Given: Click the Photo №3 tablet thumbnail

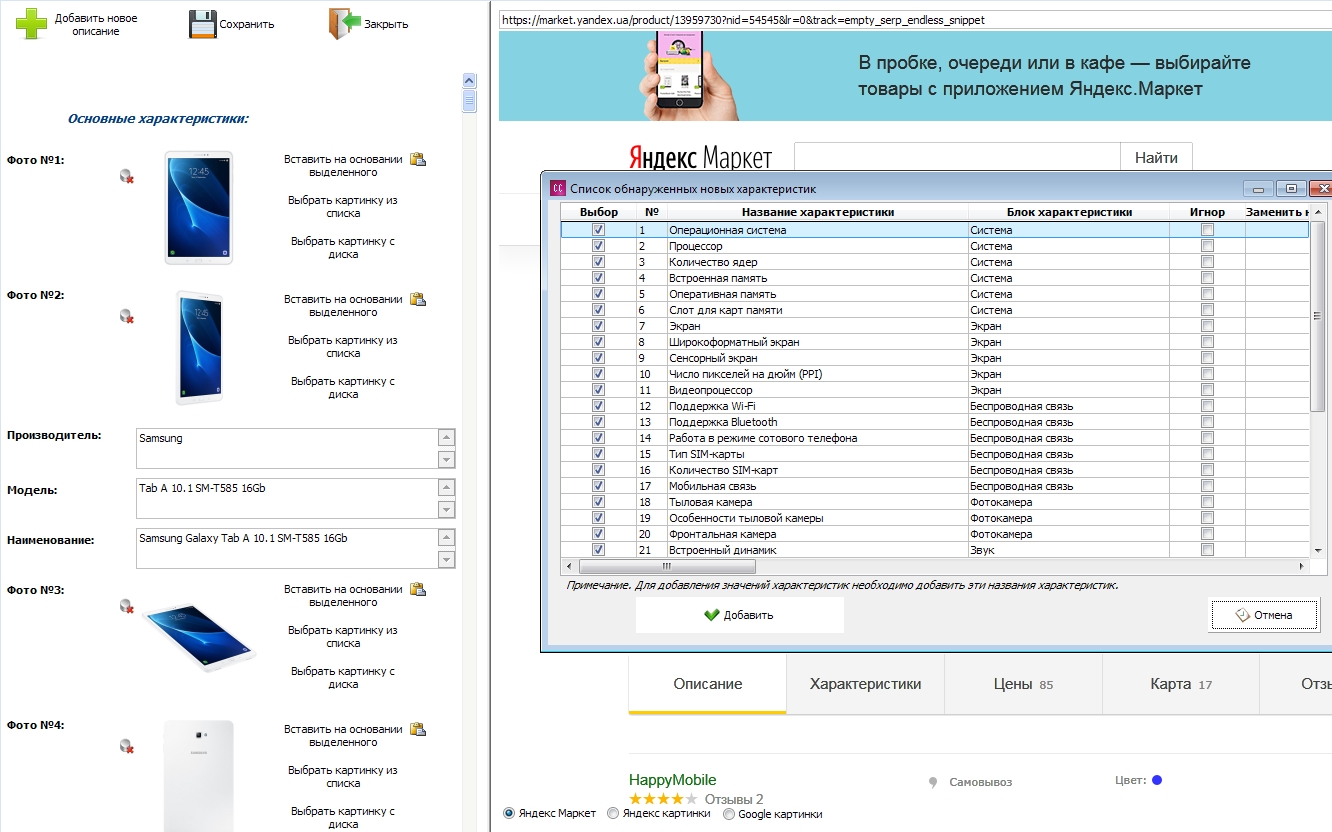Looking at the screenshot, I should coord(199,638).
